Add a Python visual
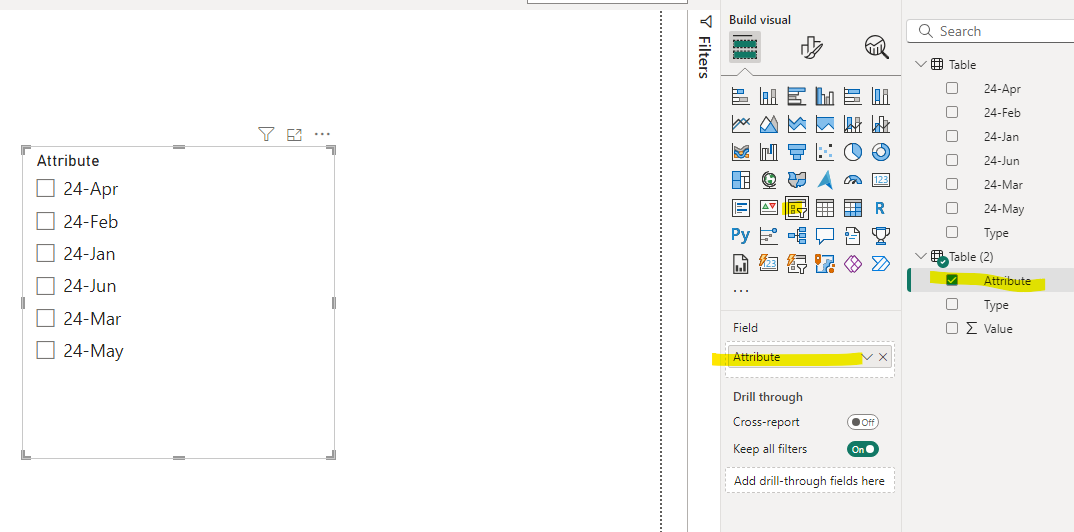1074x532 pixels. tap(740, 235)
